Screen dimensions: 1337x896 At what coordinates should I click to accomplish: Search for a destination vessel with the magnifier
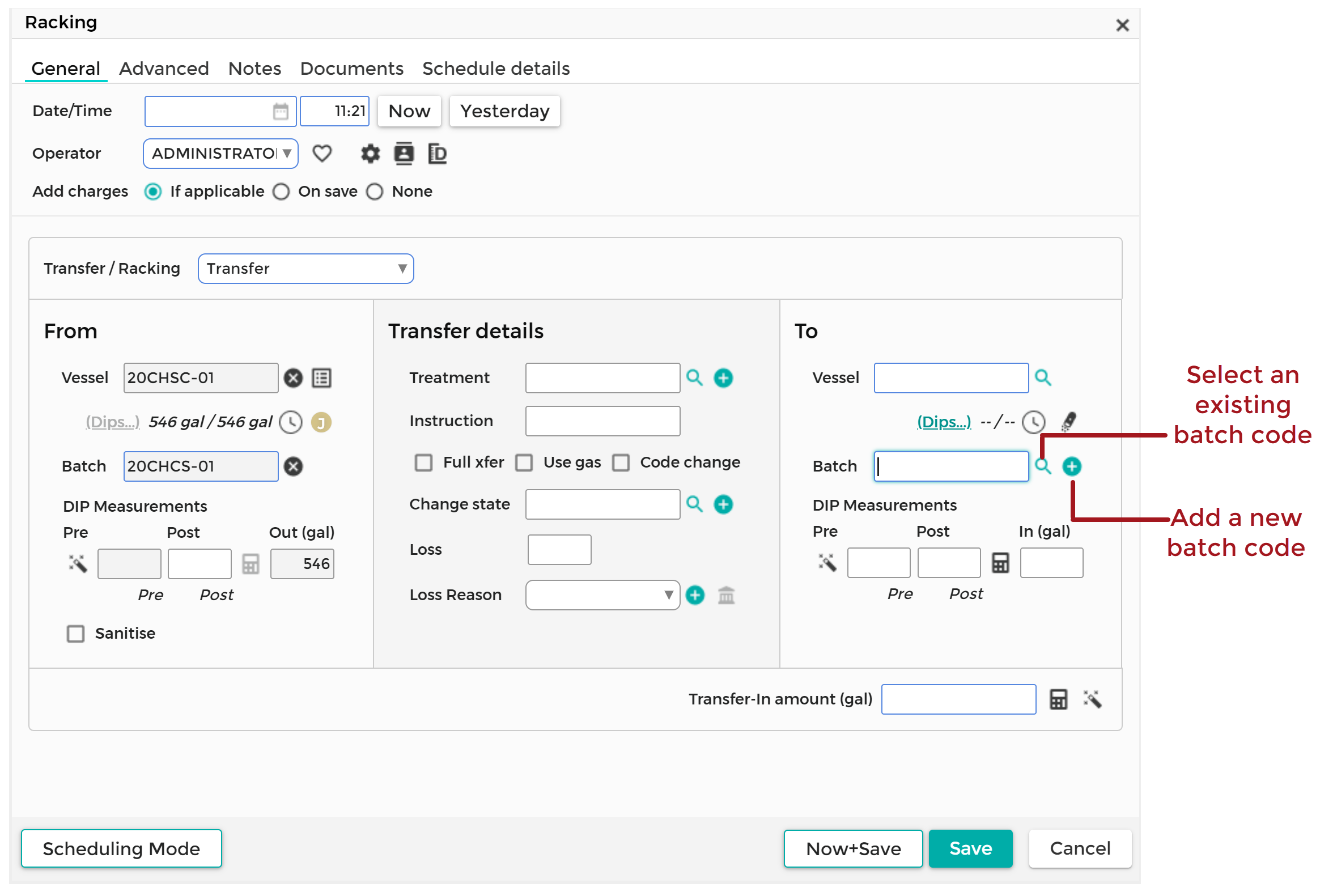click(1043, 377)
